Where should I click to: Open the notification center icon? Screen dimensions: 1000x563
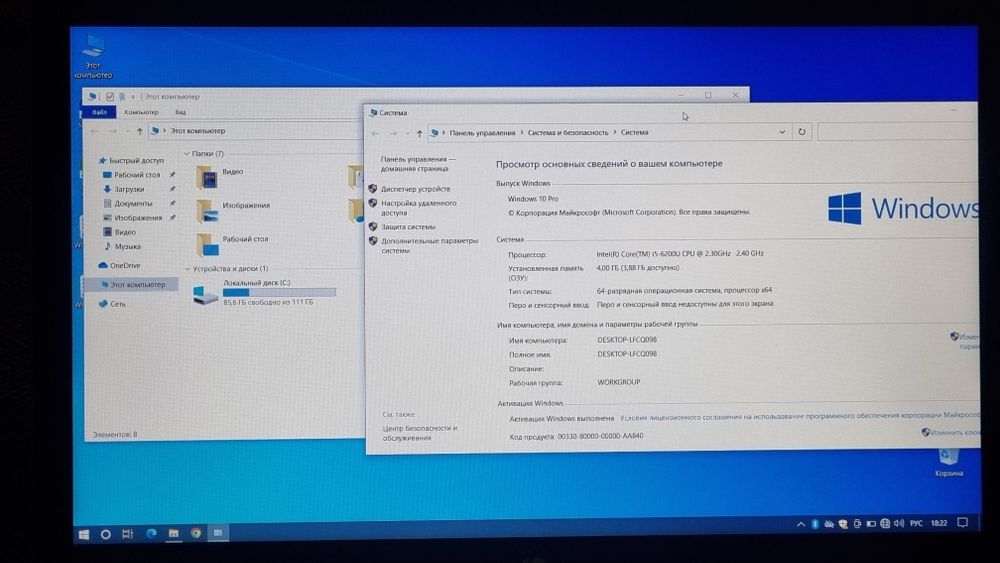coord(963,523)
